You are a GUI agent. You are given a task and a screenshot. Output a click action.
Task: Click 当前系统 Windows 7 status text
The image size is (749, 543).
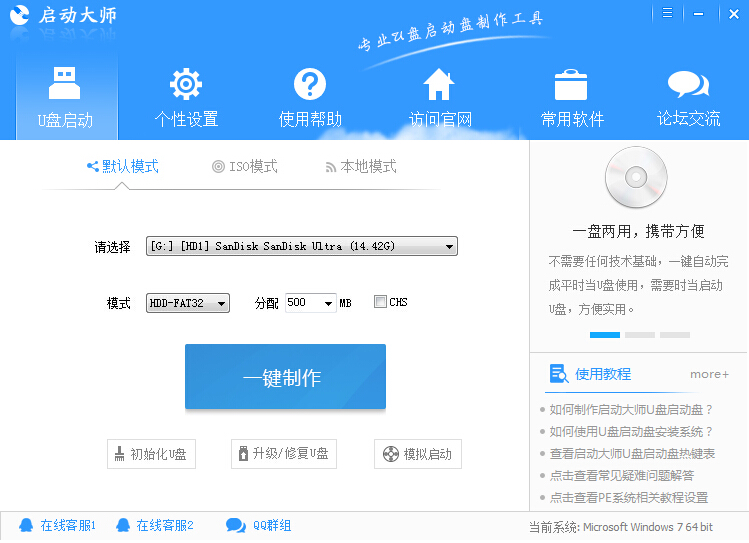pyautogui.click(x=621, y=527)
